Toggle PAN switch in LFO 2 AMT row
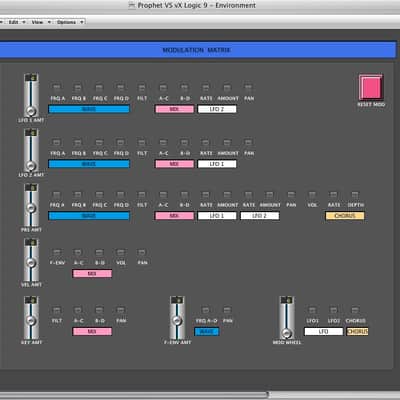 click(x=248, y=143)
